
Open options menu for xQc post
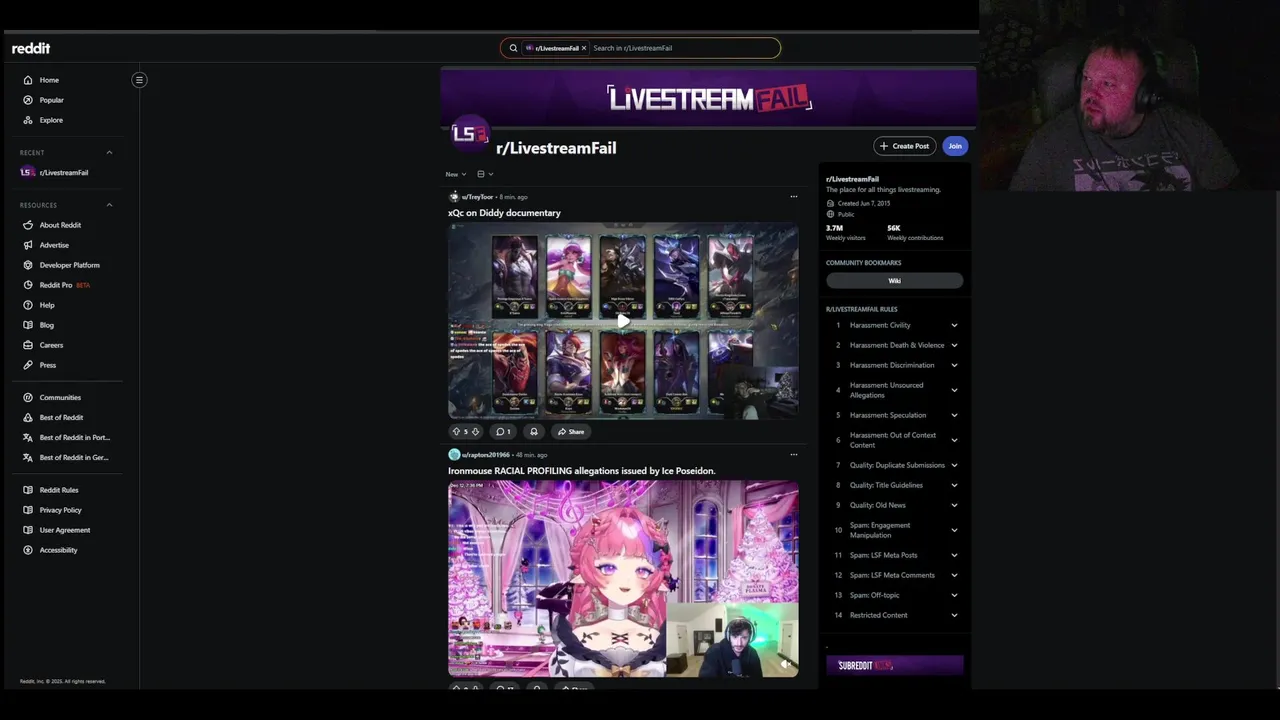(x=794, y=197)
